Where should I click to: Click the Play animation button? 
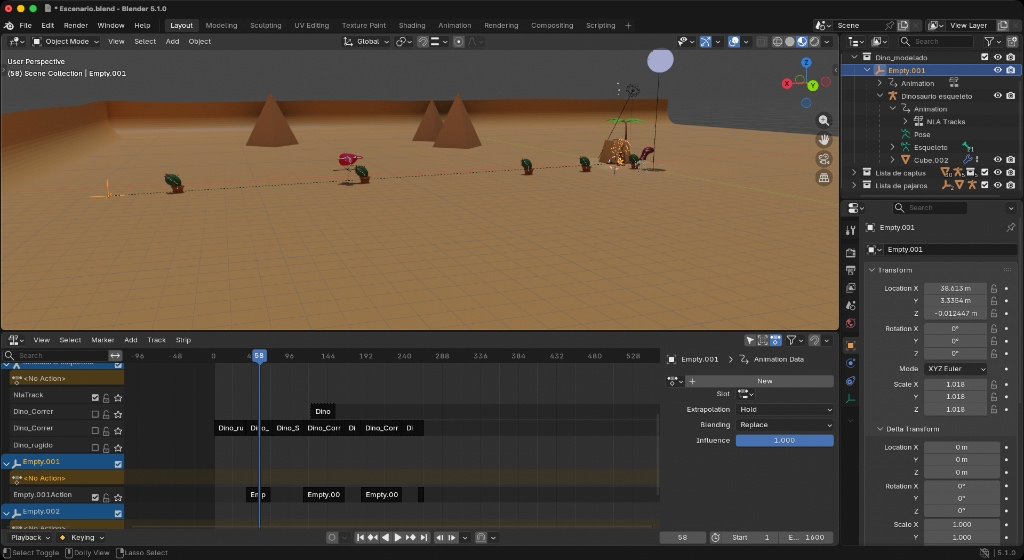coord(398,538)
